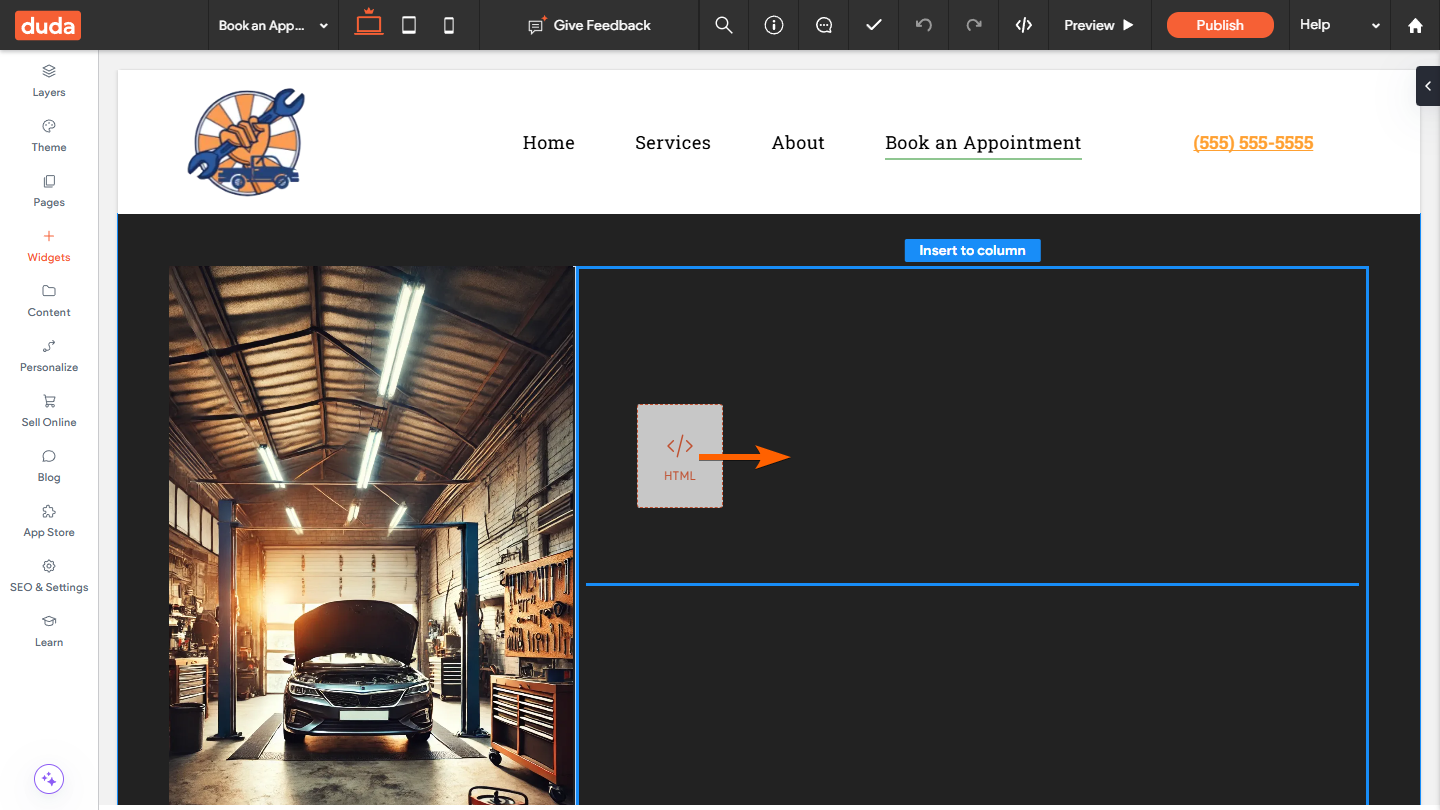Switch to tablet view icon
This screenshot has height=810, width=1440.
tap(409, 25)
